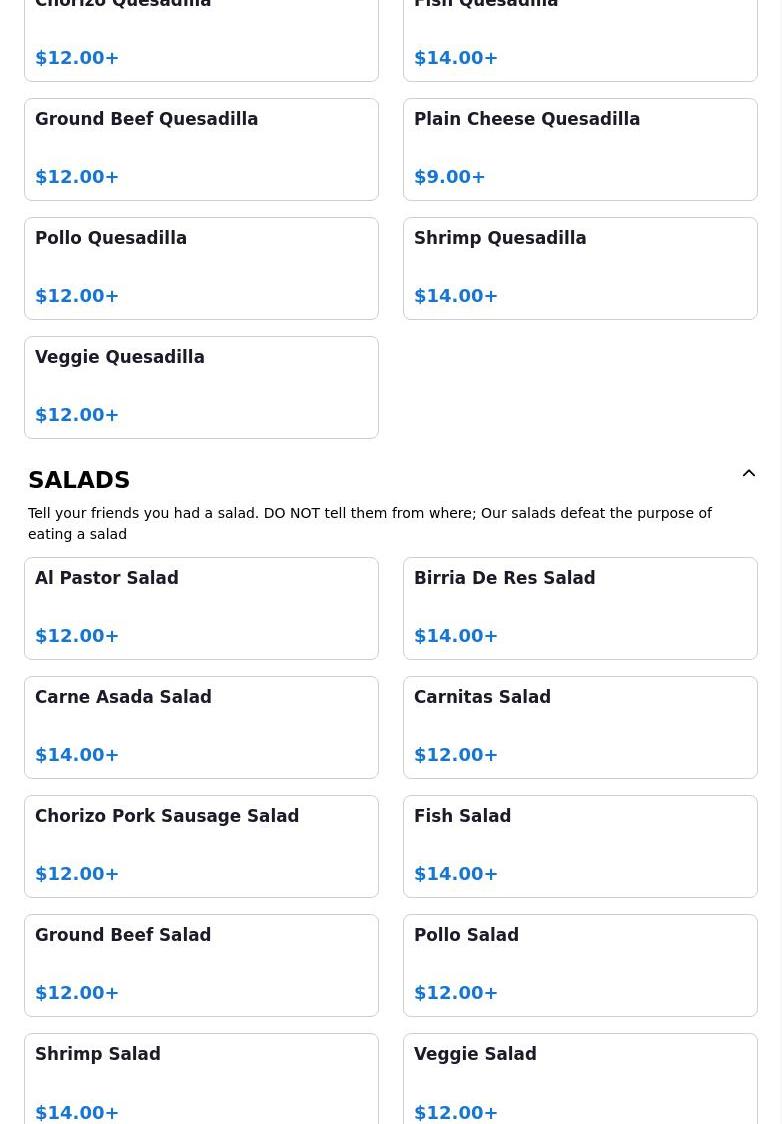Click the Chorizo Quesadilla $12.00+ price
This screenshot has height=1124, width=782.
[77, 57]
